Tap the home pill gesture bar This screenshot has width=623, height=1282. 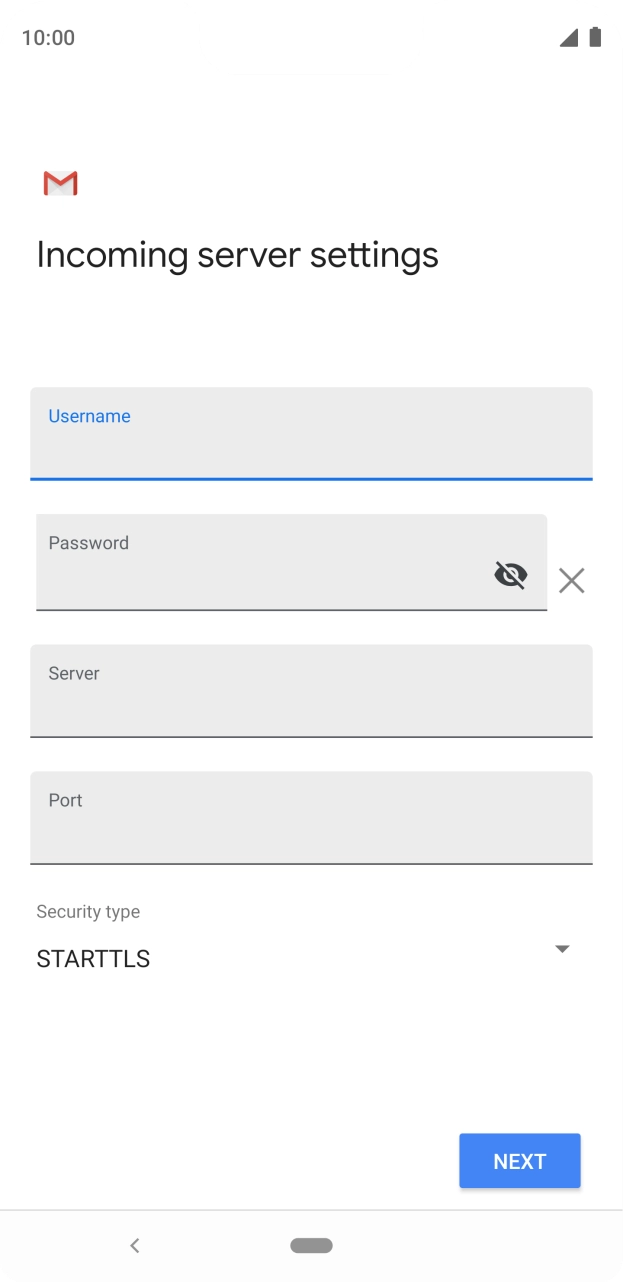(311, 1245)
